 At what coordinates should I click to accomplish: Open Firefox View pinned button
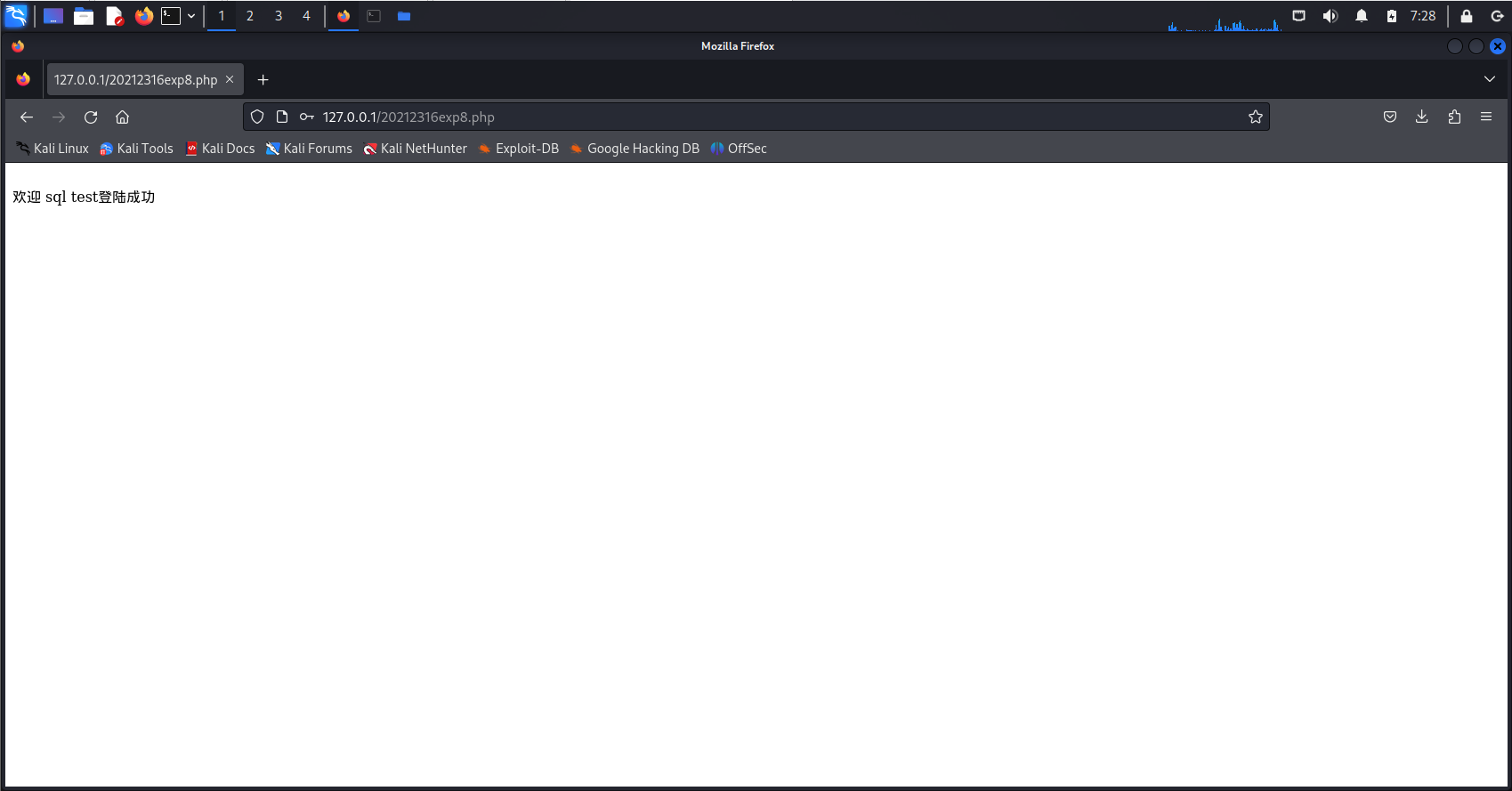click(23, 79)
